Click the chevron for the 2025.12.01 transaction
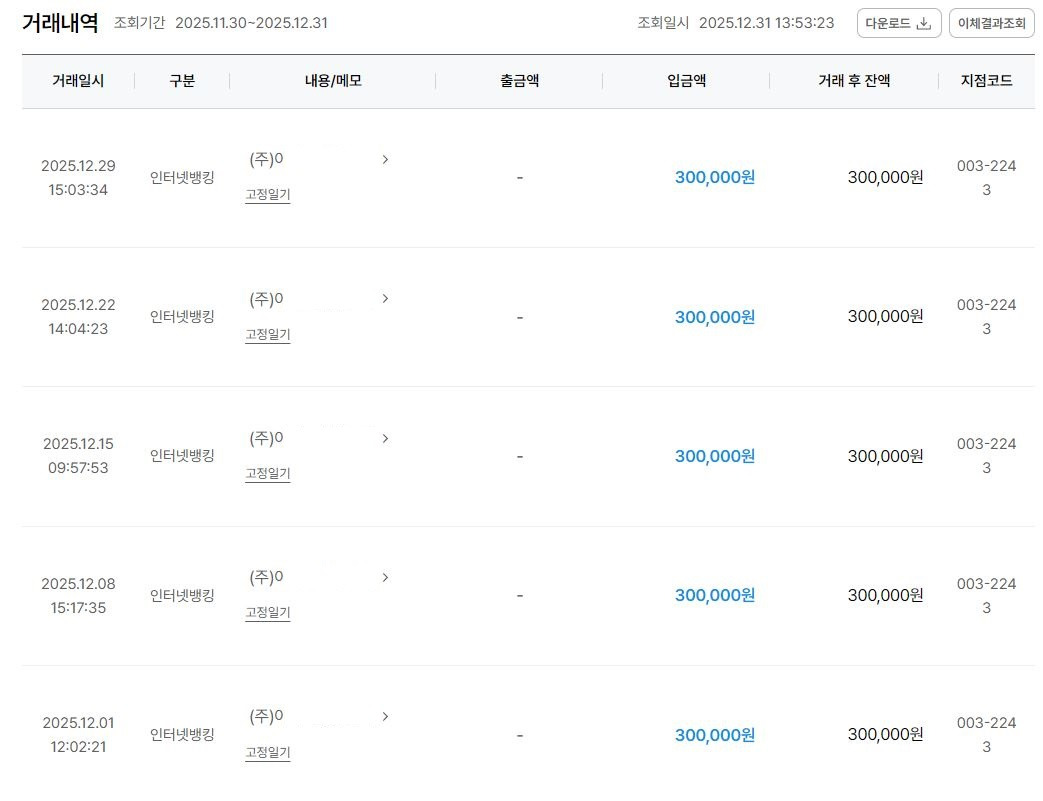The height and width of the screenshot is (801, 1043). tap(385, 716)
